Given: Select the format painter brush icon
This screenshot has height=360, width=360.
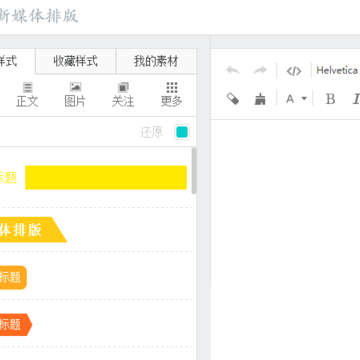Looking at the screenshot, I should tap(260, 99).
